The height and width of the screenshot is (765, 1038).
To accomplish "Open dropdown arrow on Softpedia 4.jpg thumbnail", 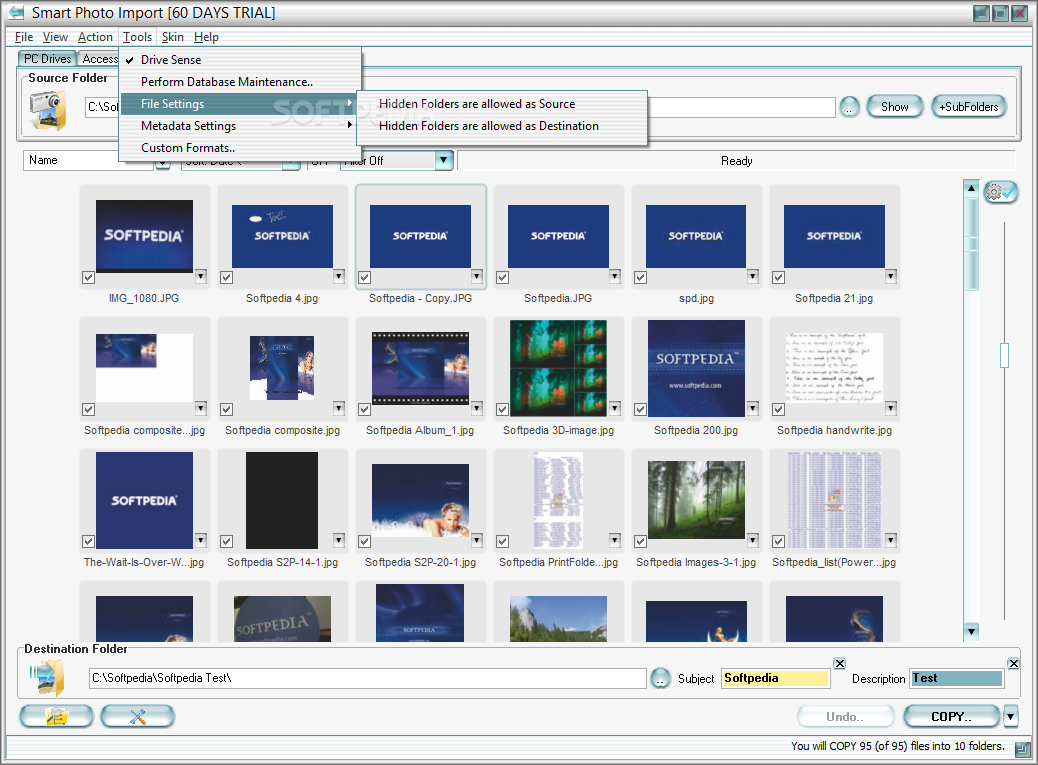I will click(x=339, y=276).
